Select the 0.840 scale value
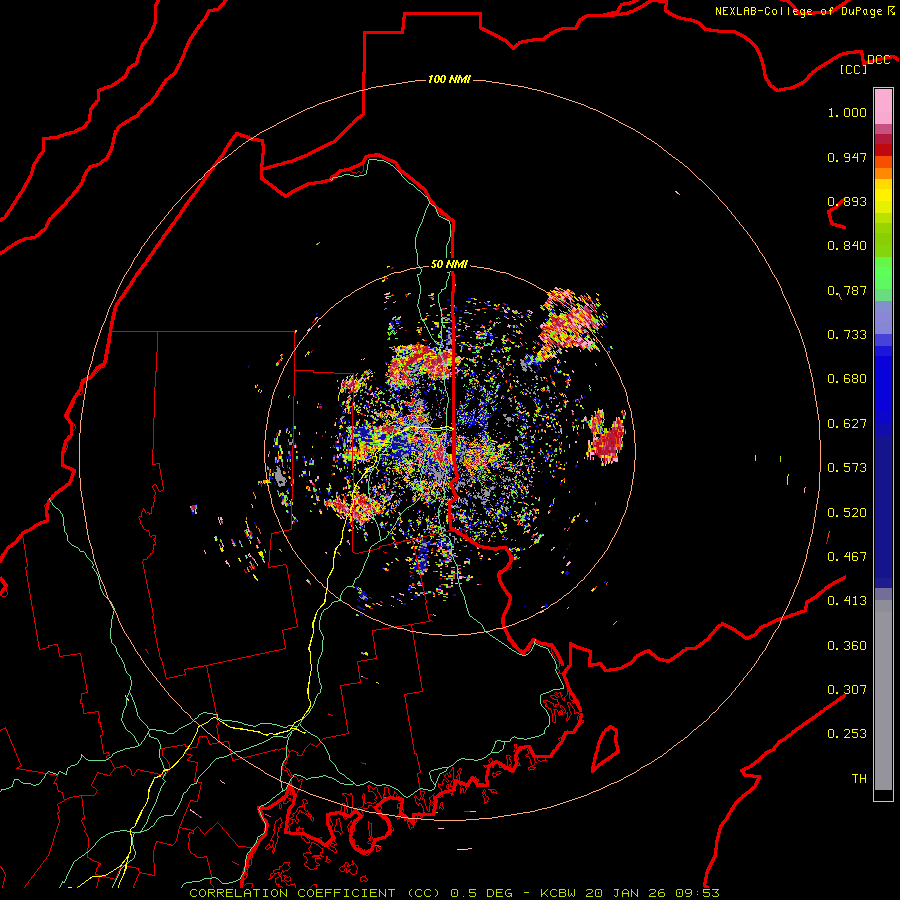Image resolution: width=900 pixels, height=900 pixels. pos(847,246)
